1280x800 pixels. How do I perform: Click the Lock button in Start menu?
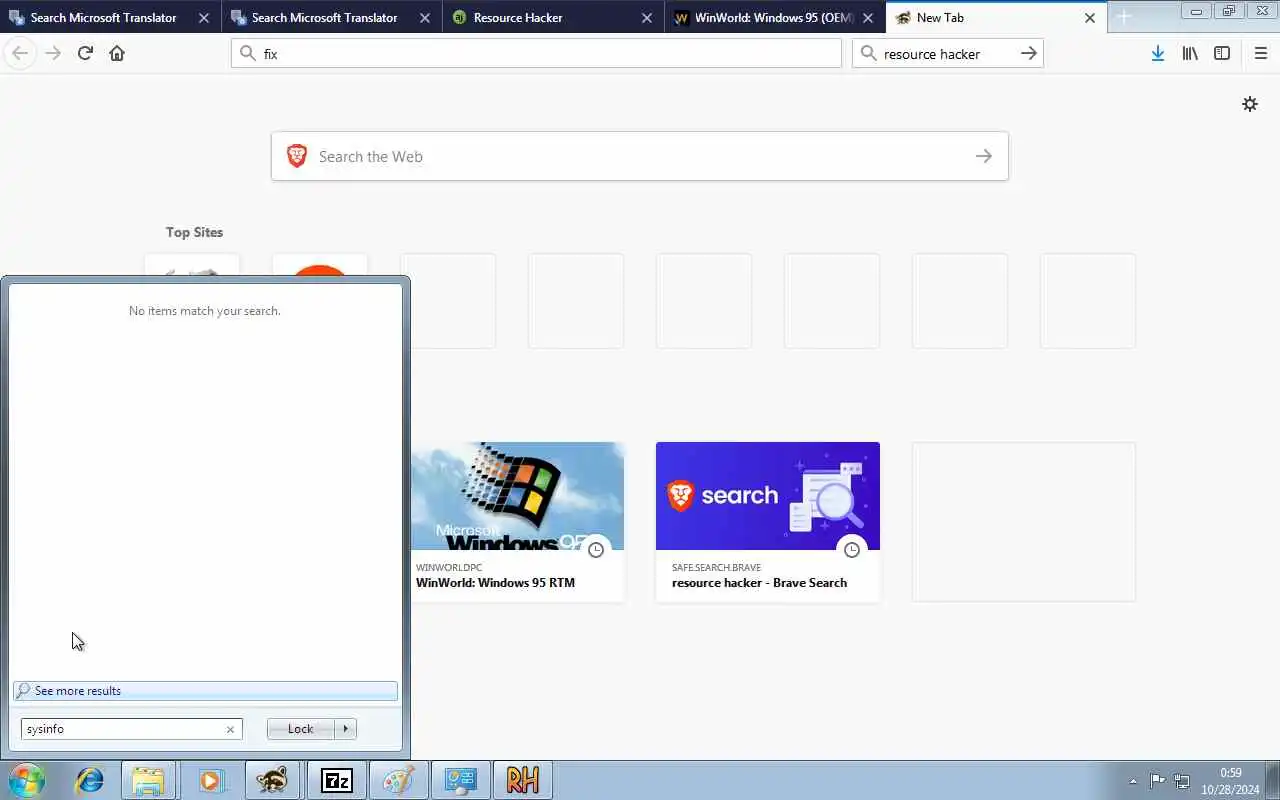tap(300, 729)
